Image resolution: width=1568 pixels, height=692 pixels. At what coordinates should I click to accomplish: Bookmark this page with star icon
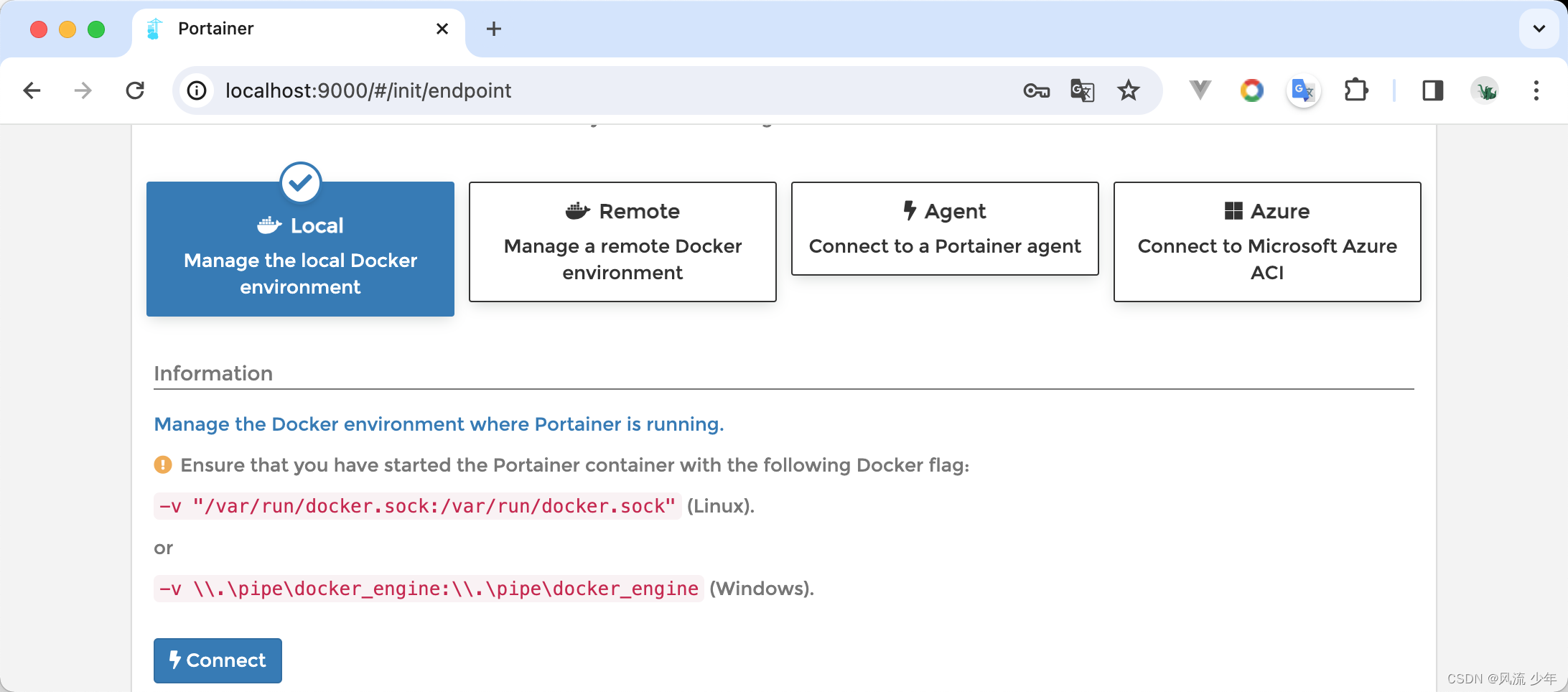pyautogui.click(x=1128, y=90)
